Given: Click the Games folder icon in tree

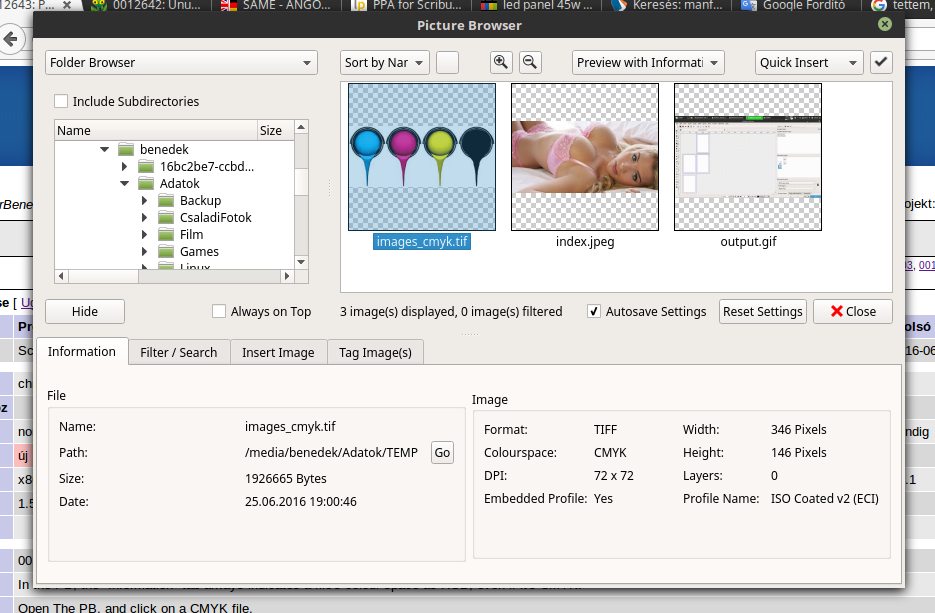Looking at the screenshot, I should click(166, 252).
